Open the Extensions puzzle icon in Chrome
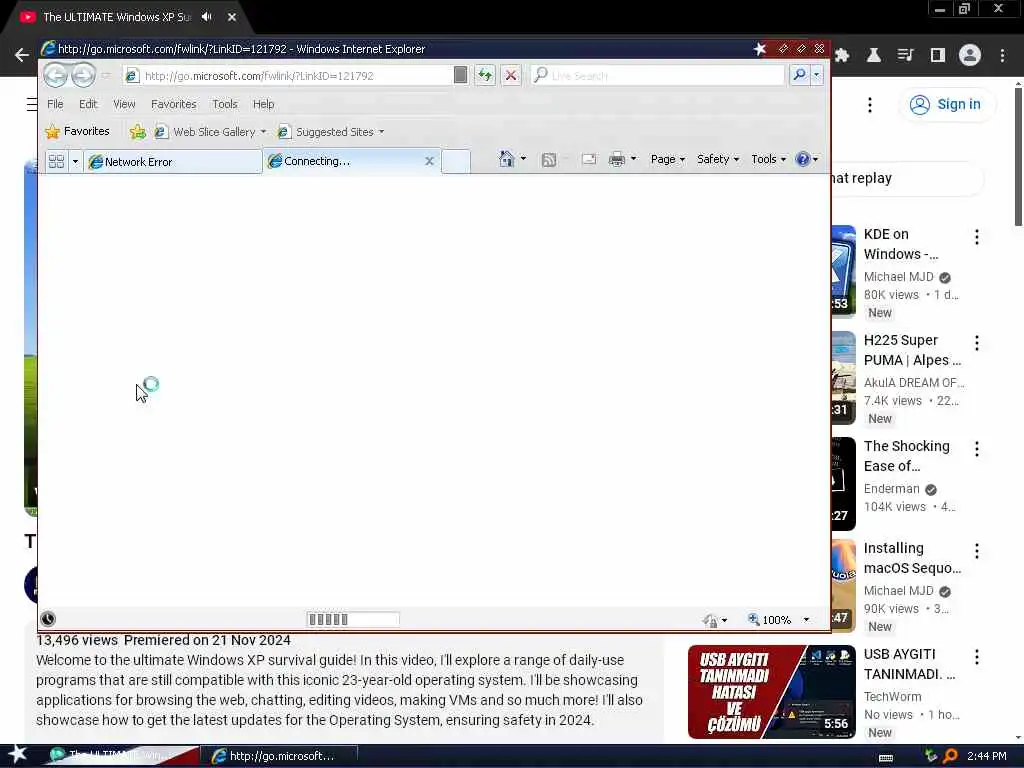The width and height of the screenshot is (1024, 768). point(842,56)
